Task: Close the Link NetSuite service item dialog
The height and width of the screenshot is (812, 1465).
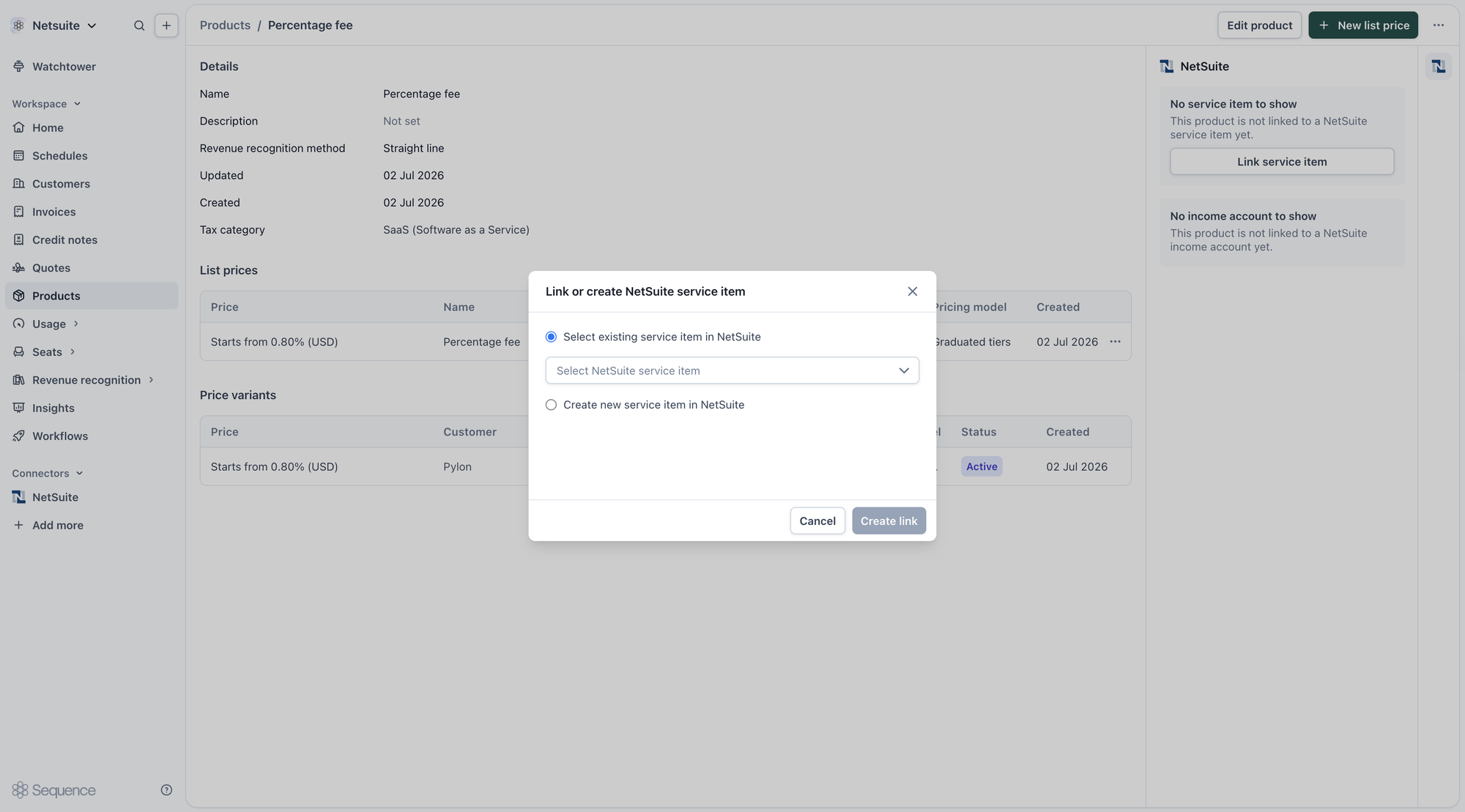Action: 913,291
